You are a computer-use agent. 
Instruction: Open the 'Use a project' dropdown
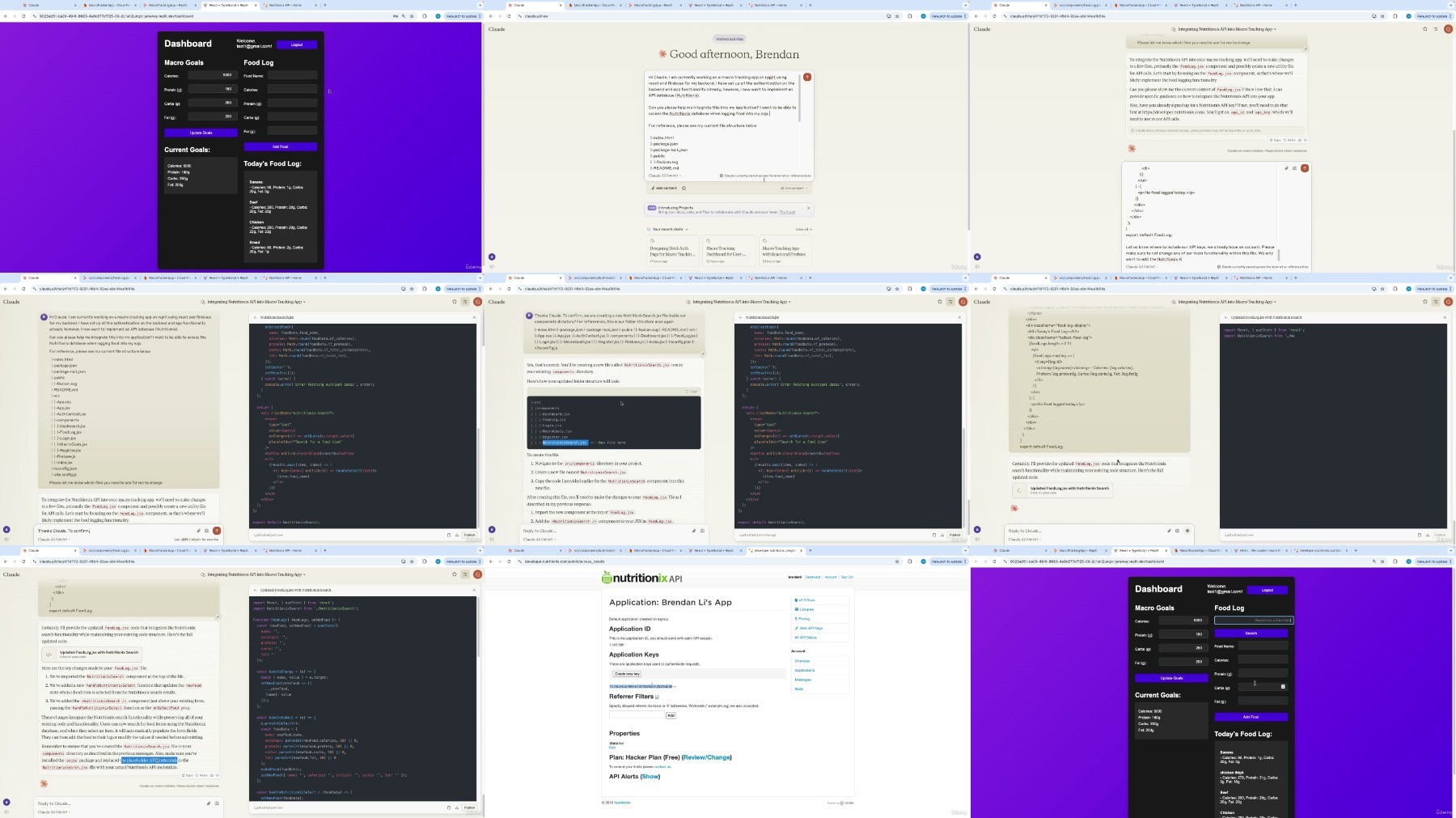coord(794,188)
